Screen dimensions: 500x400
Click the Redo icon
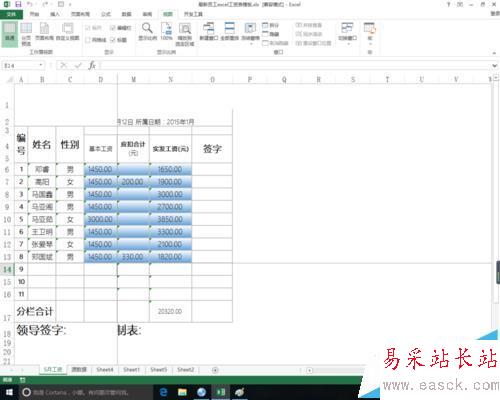(x=45, y=4)
